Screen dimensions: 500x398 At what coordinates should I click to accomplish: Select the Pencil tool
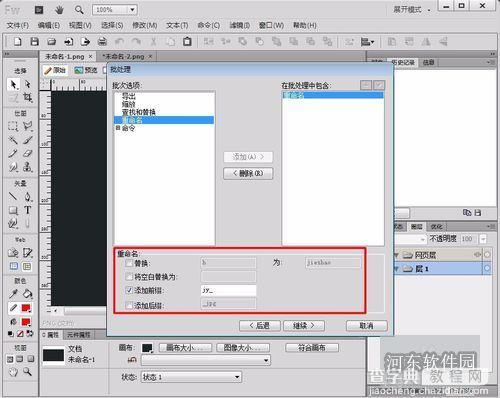click(x=13, y=154)
